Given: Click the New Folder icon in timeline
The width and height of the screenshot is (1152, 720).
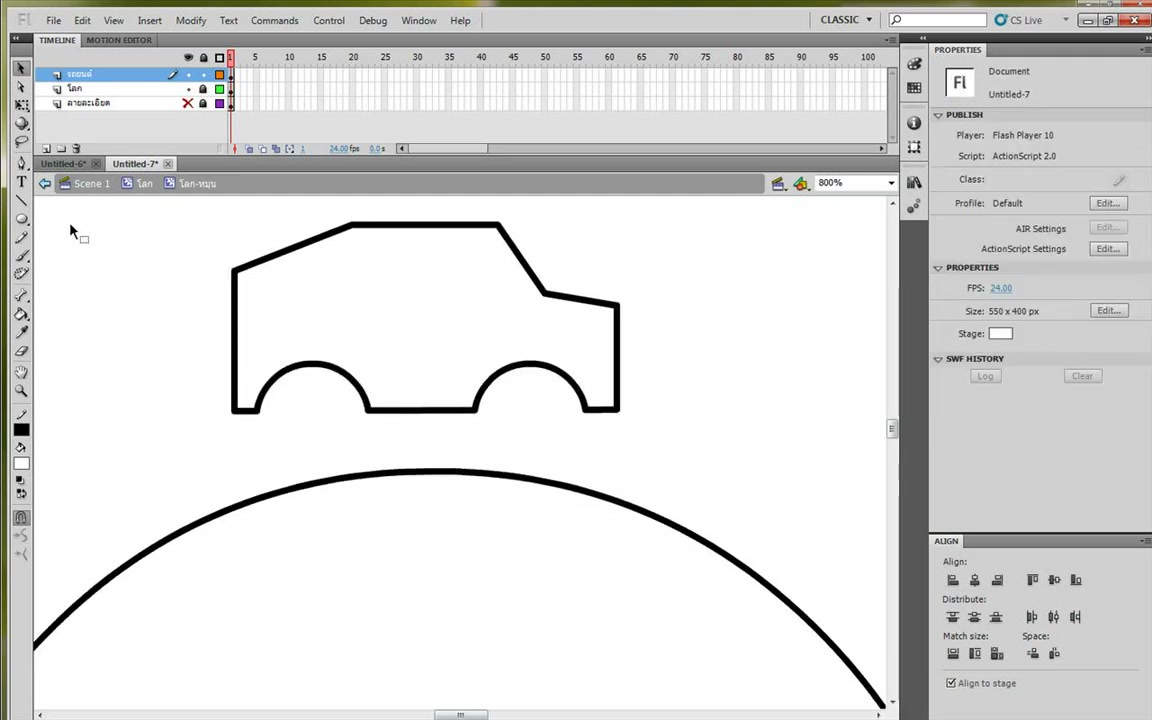Looking at the screenshot, I should pyautogui.click(x=61, y=148).
